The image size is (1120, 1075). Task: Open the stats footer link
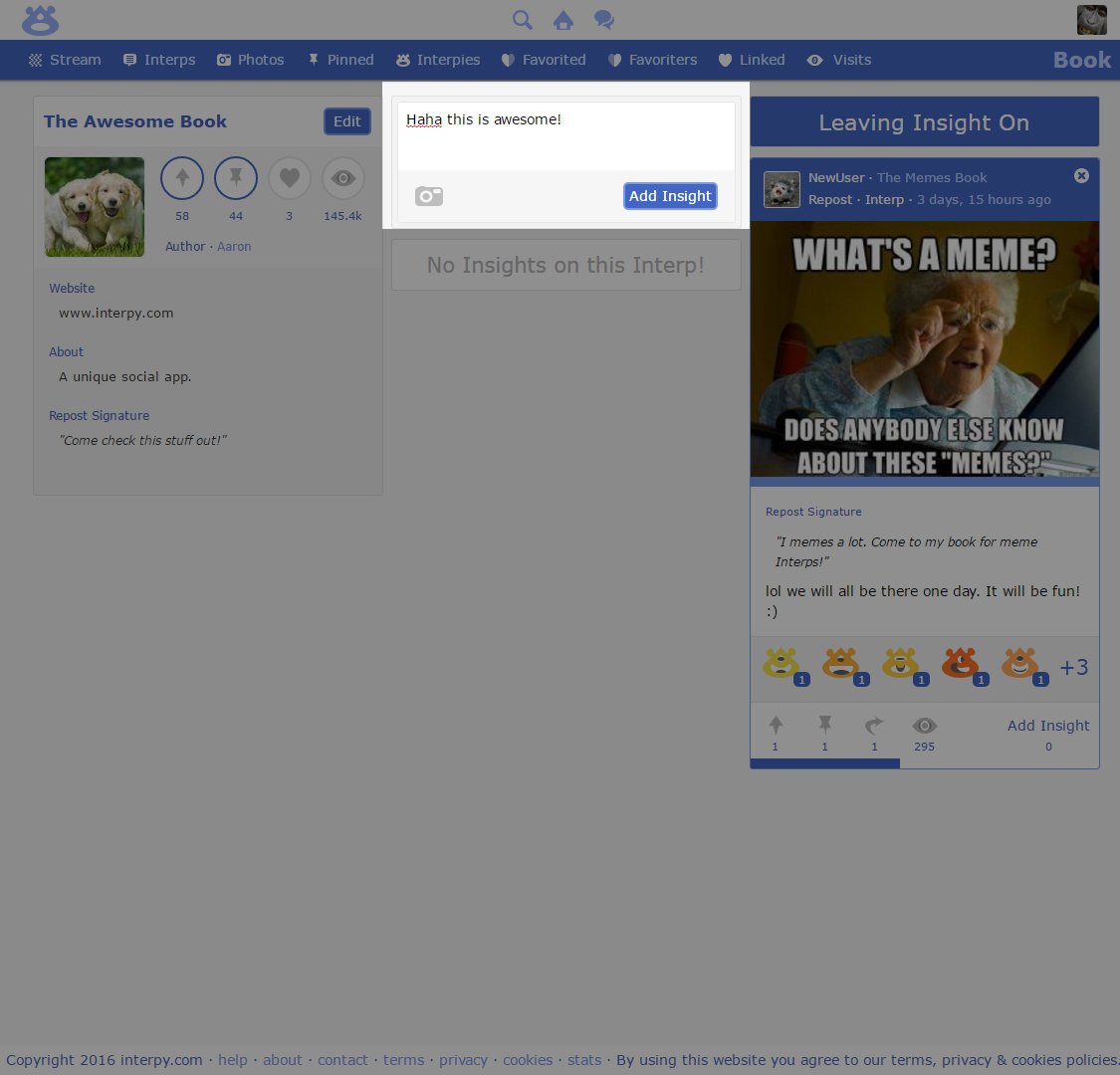[x=584, y=1060]
